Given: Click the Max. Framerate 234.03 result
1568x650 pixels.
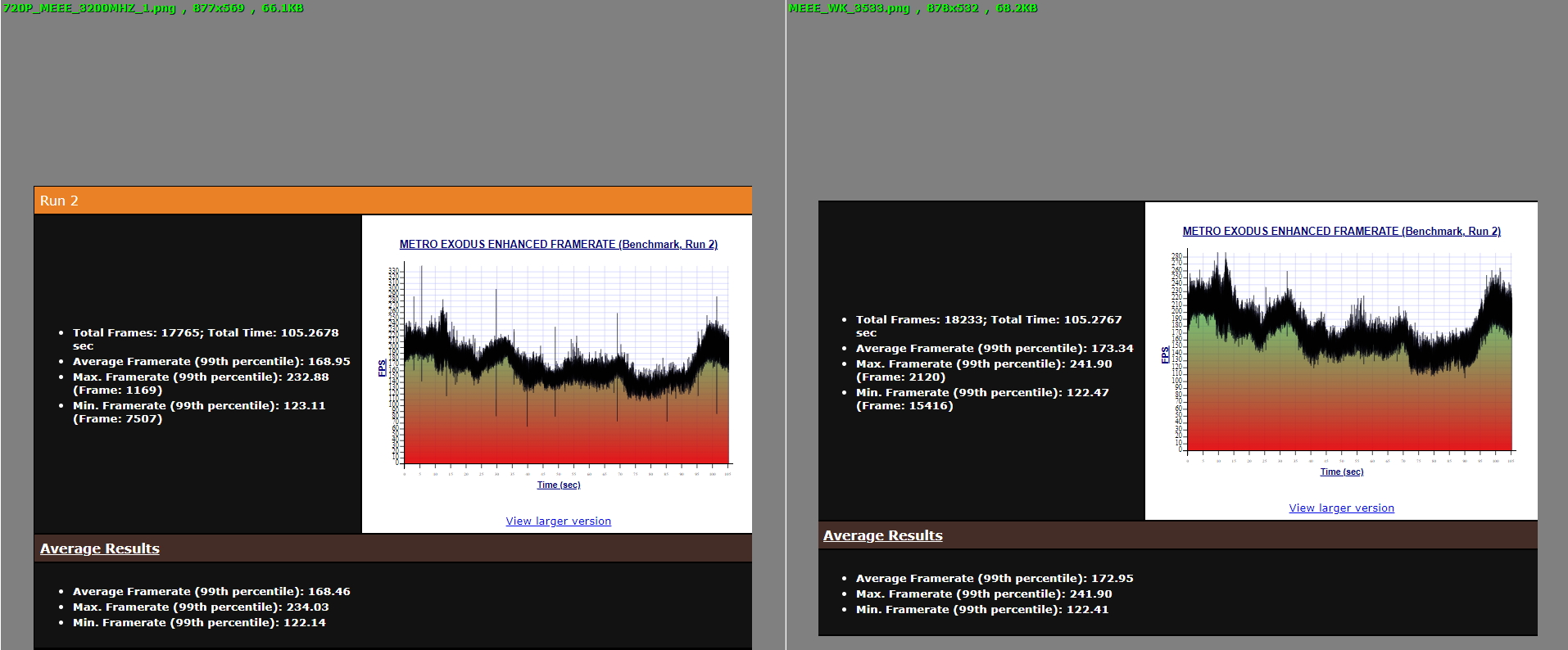Looking at the screenshot, I should 201,607.
